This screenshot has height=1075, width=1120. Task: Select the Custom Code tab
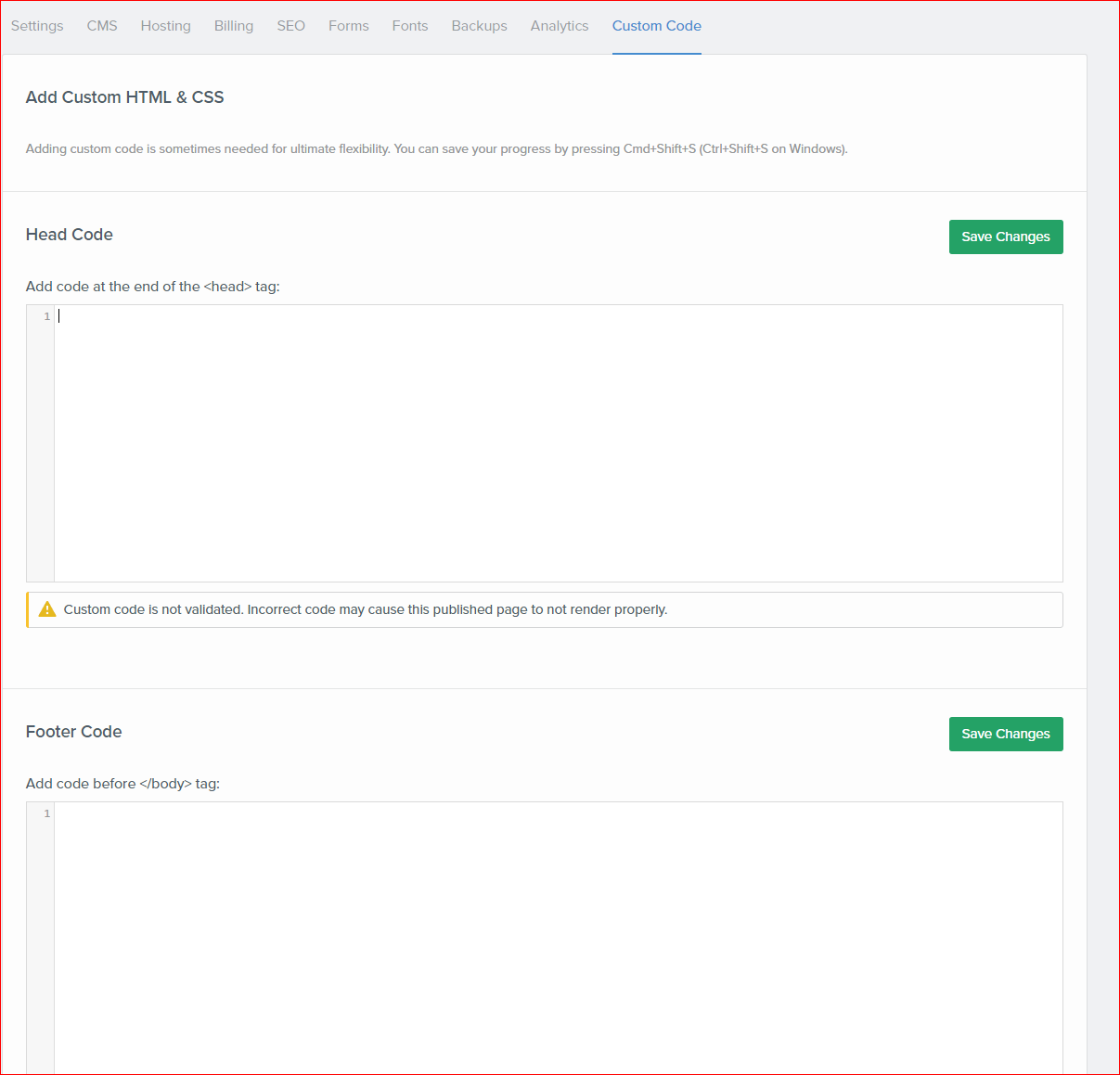[657, 26]
